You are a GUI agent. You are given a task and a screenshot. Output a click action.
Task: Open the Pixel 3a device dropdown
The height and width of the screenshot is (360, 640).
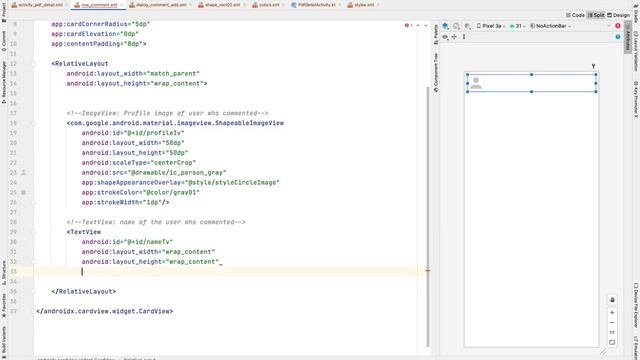point(491,26)
